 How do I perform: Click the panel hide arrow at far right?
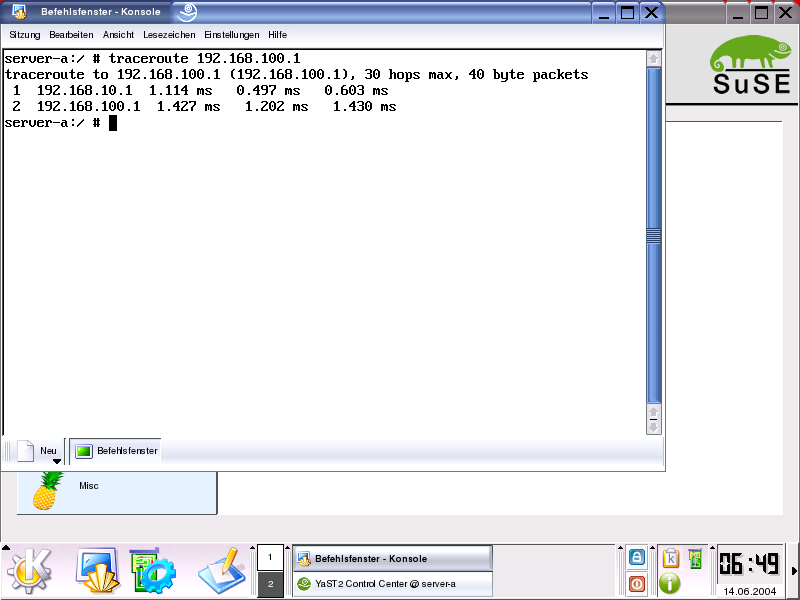point(794,570)
